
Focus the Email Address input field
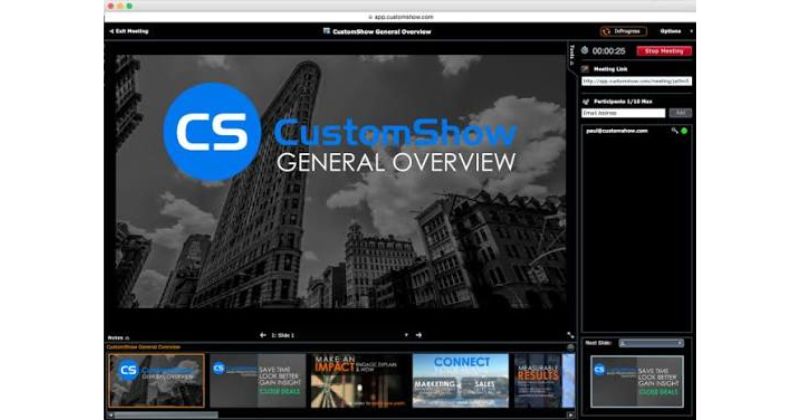pyautogui.click(x=623, y=113)
